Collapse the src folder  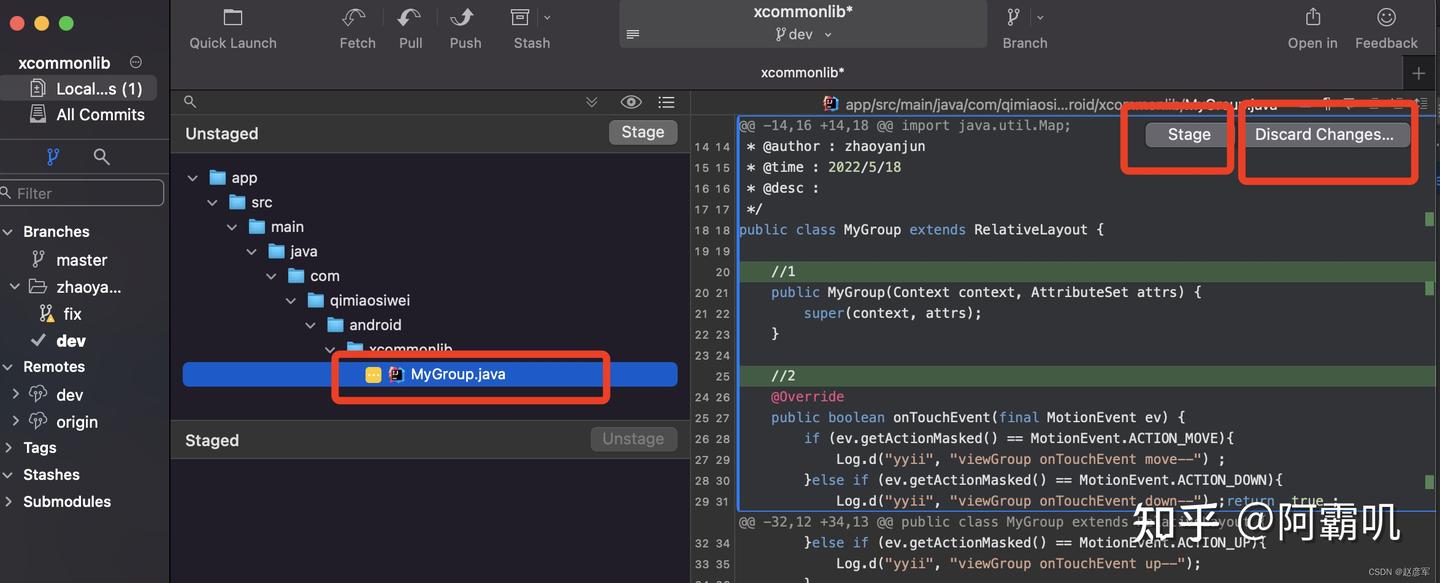pyautogui.click(x=212, y=202)
